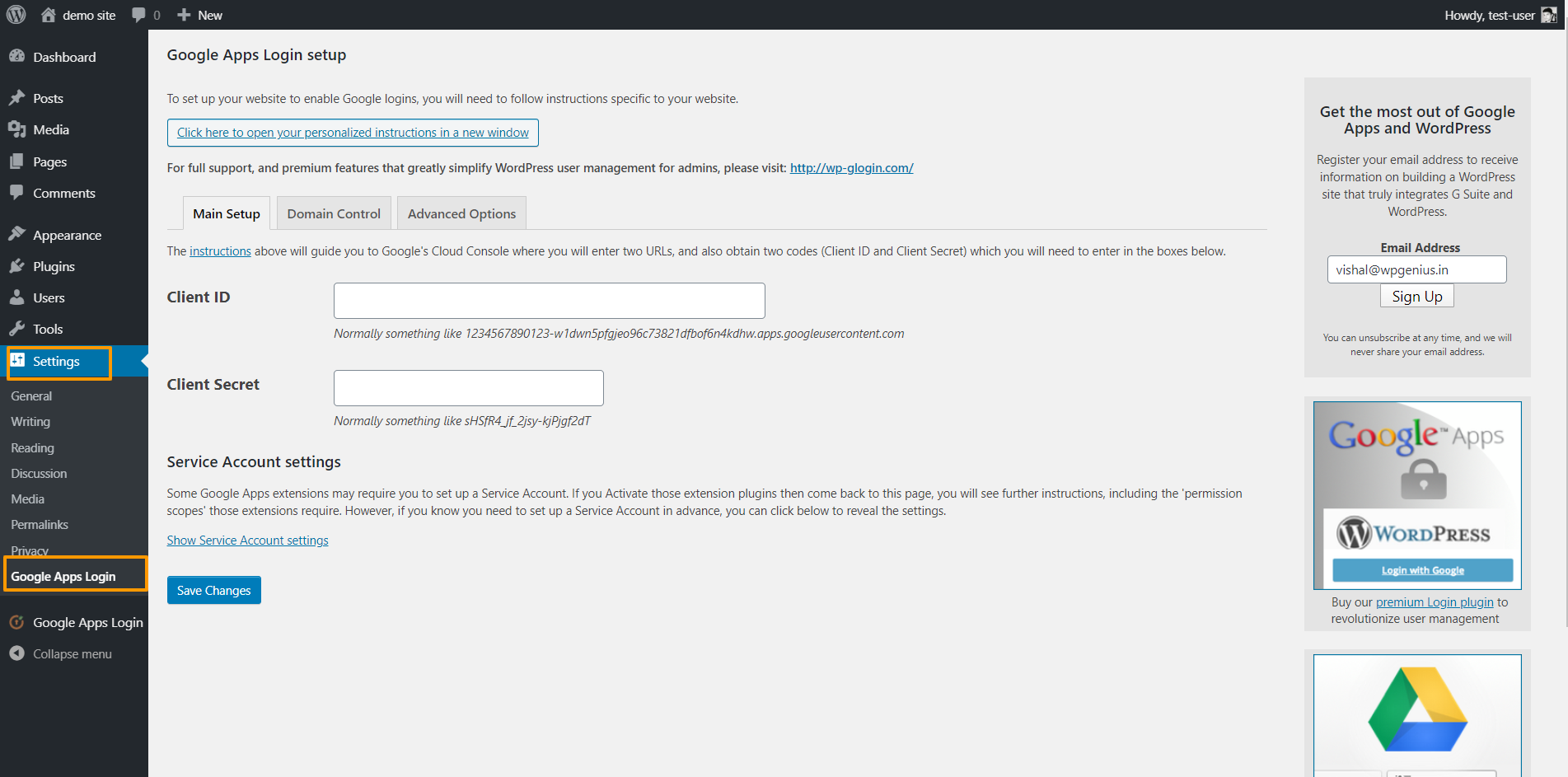Click the Comments bubble icon in sidebar
This screenshot has height=777, width=1568.
(16, 193)
